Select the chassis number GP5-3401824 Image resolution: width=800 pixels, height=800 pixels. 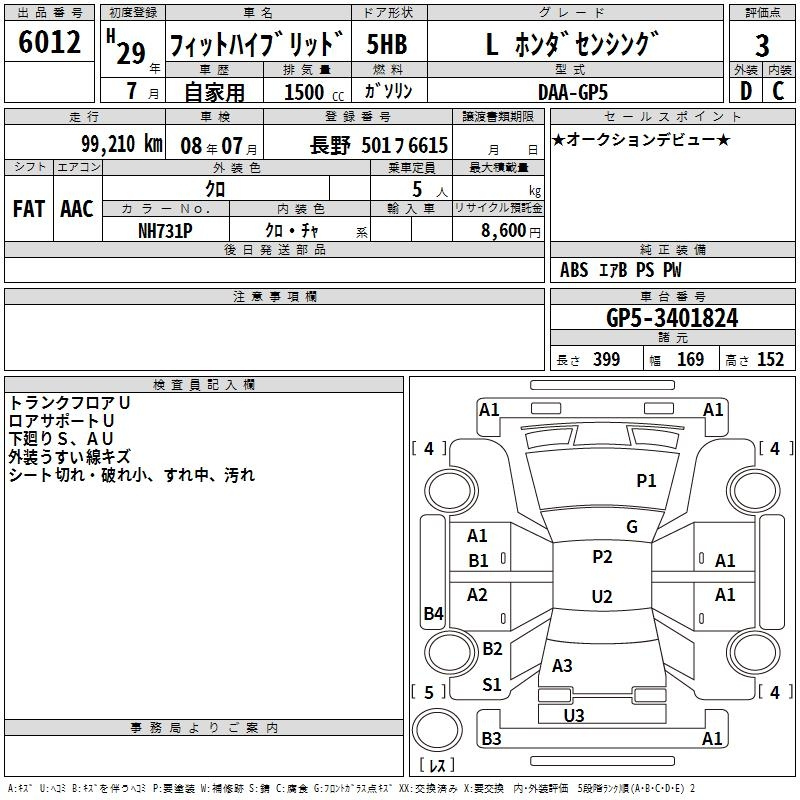tap(672, 318)
